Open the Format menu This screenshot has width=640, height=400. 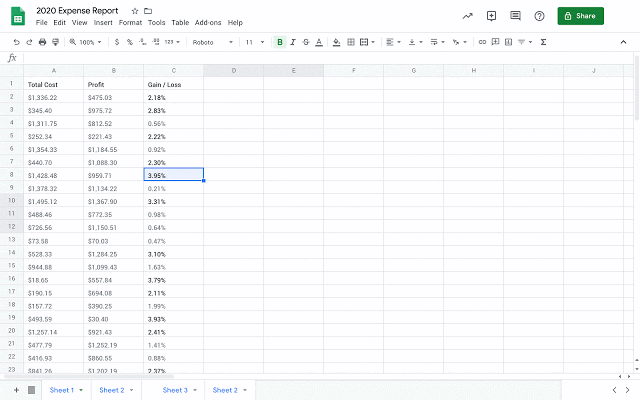click(130, 22)
